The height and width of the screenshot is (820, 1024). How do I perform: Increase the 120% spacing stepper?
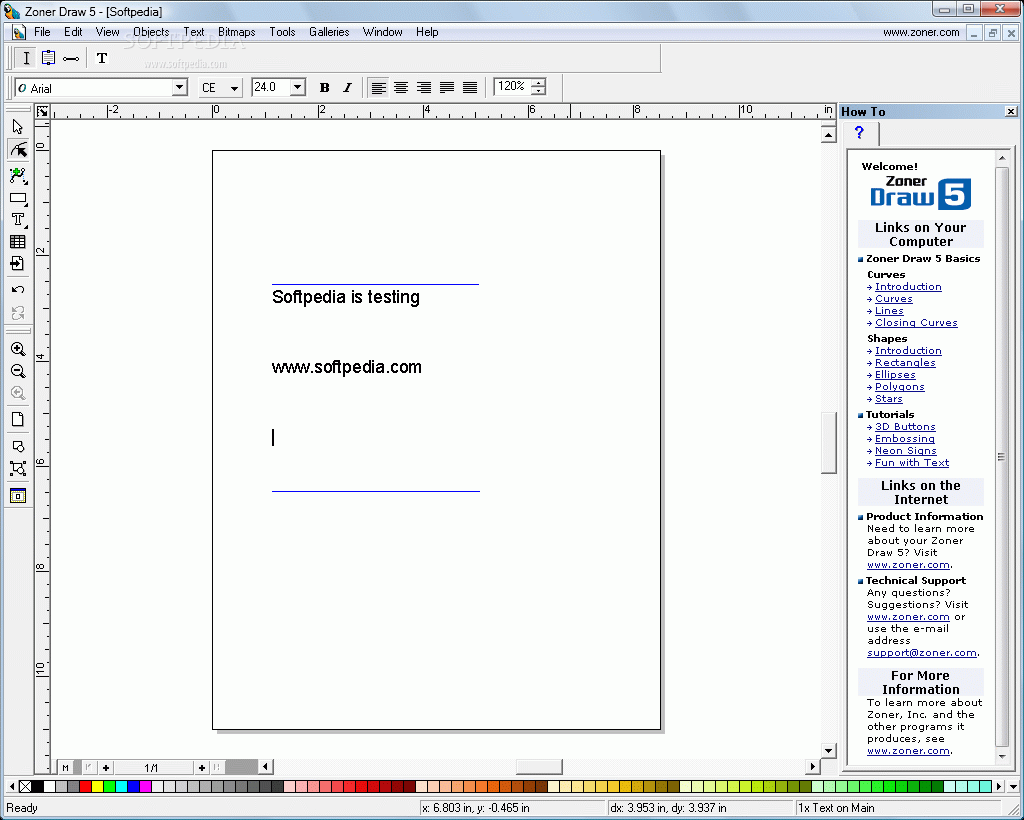coord(538,82)
